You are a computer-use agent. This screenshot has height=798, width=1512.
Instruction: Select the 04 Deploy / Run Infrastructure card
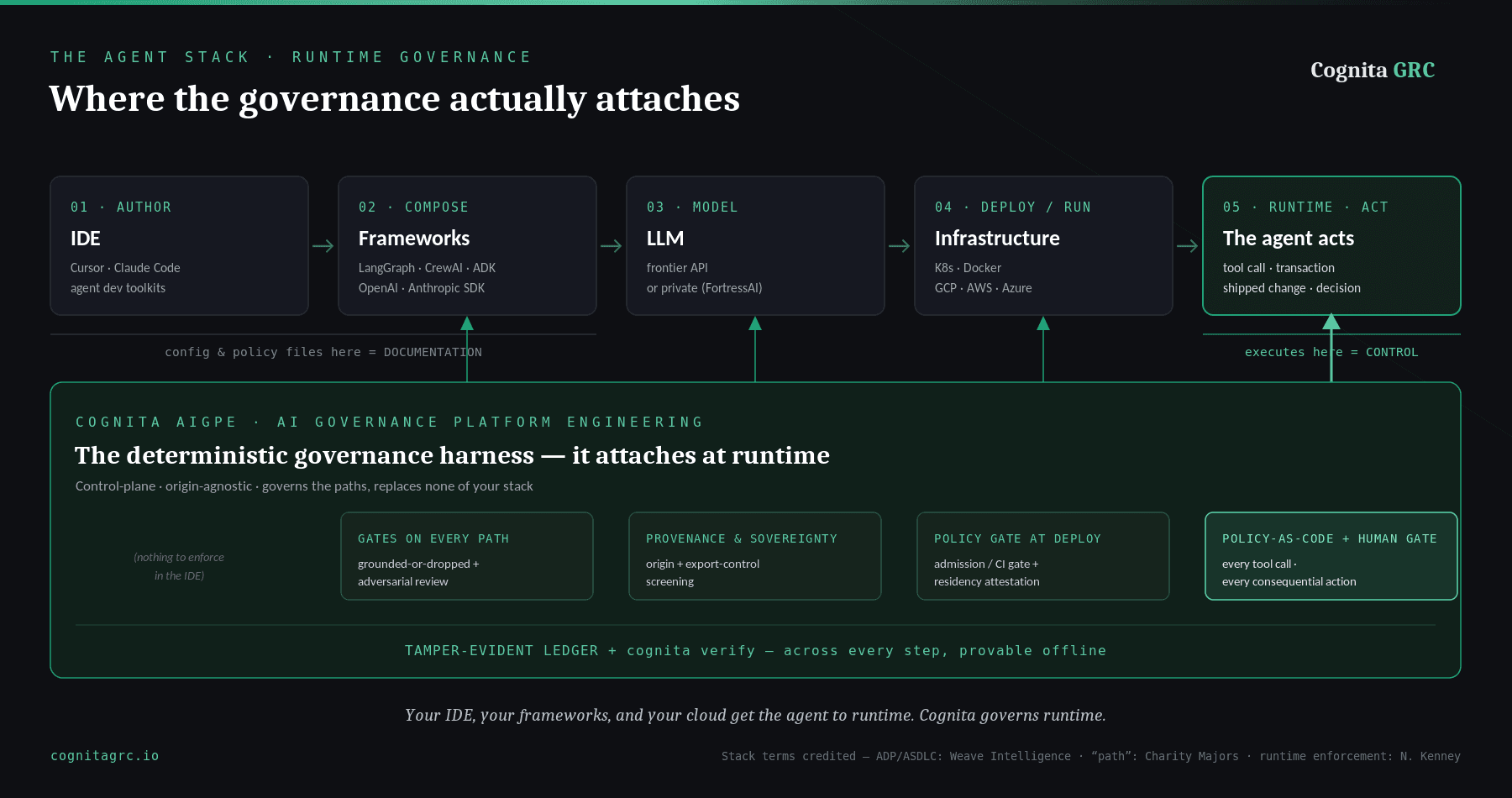click(x=1043, y=245)
